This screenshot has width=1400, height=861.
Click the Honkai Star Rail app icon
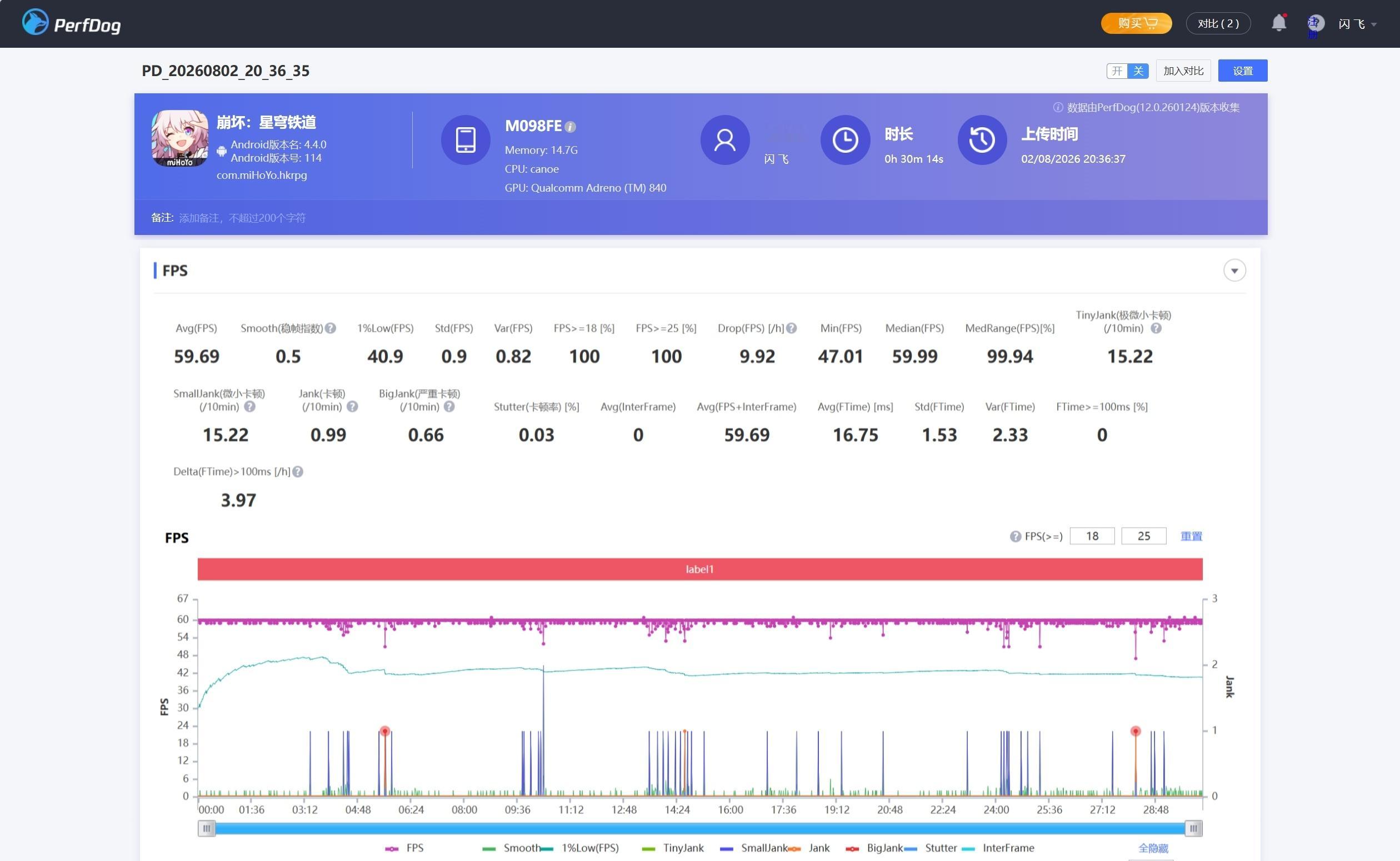coord(180,138)
